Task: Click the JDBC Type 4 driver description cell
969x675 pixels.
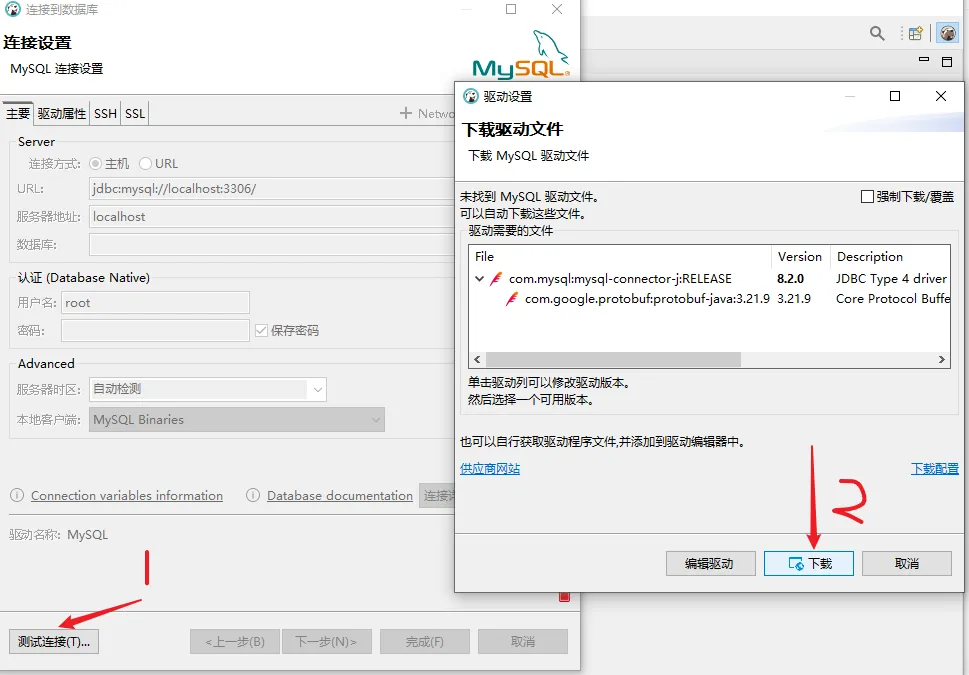Action: 892,279
